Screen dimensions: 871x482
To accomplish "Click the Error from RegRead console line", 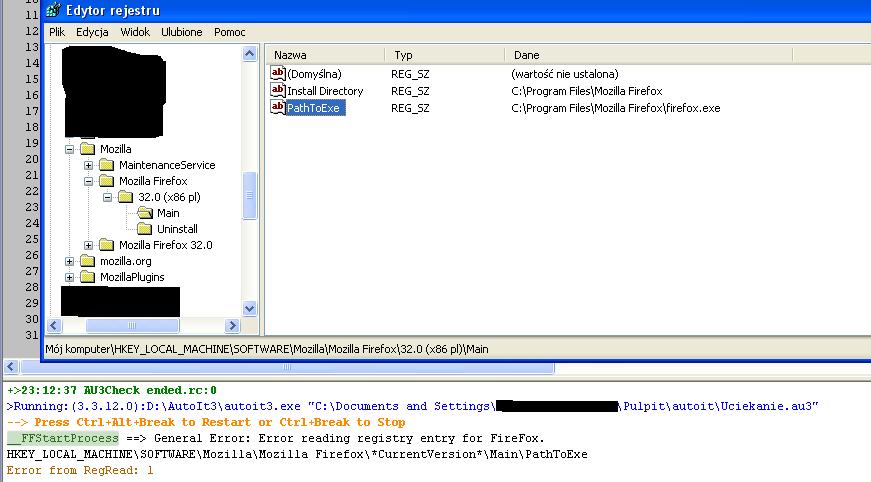I will 80,470.
